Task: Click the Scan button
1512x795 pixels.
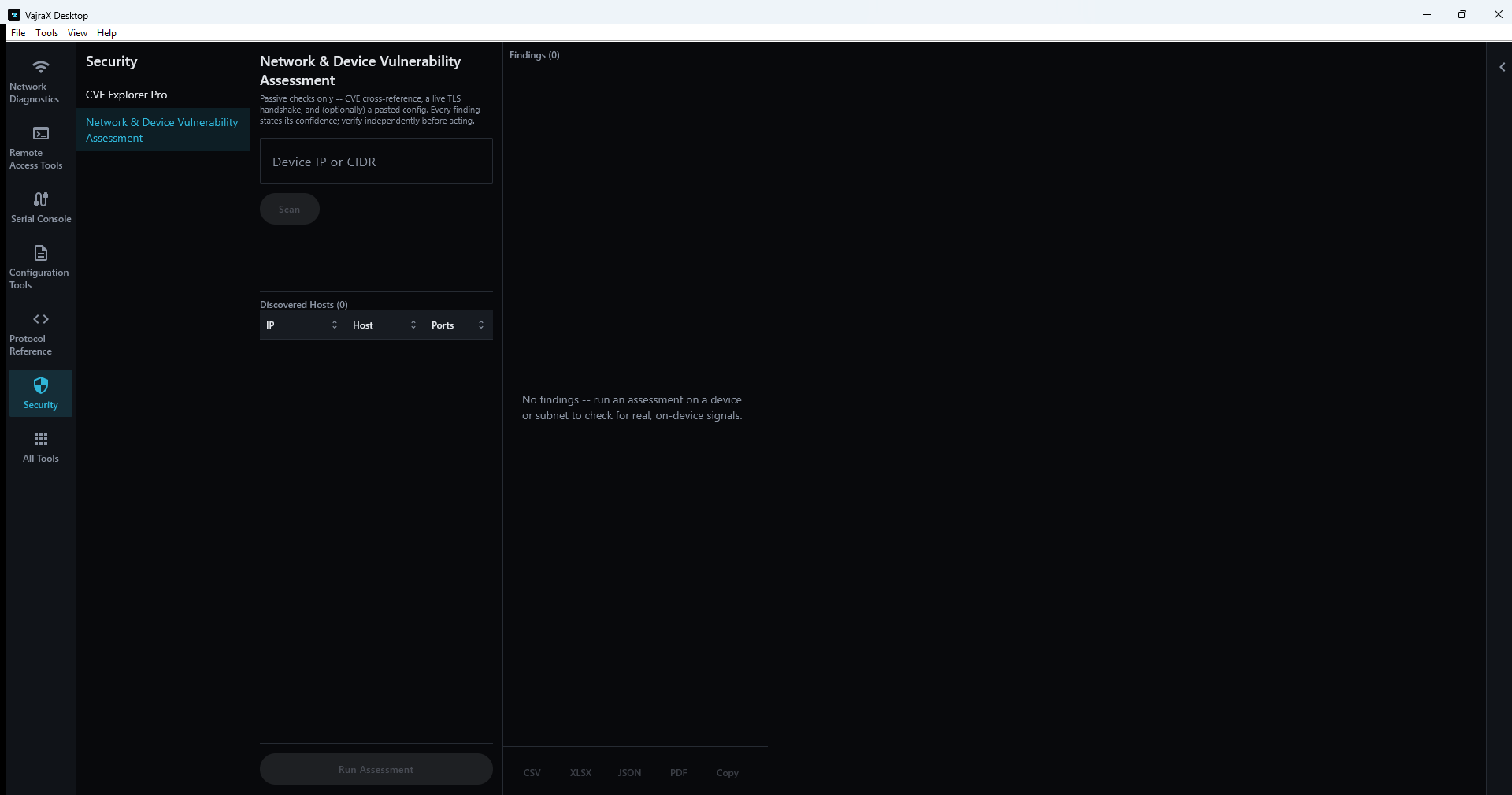Action: point(290,209)
